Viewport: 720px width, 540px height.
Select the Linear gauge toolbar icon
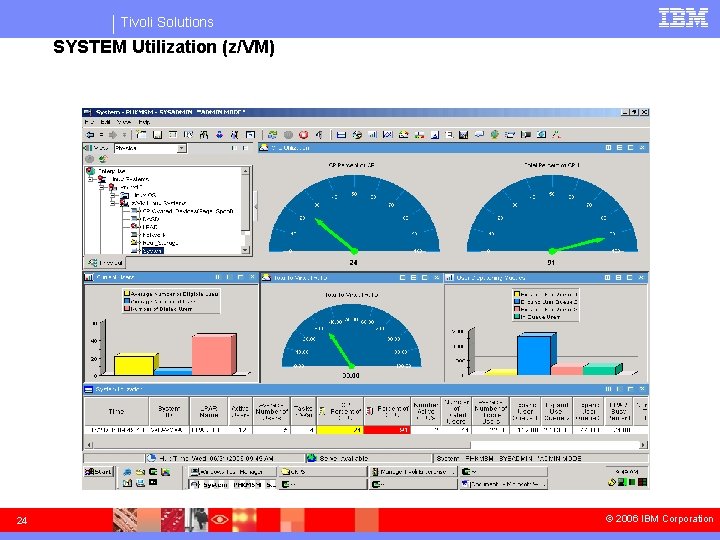point(419,135)
